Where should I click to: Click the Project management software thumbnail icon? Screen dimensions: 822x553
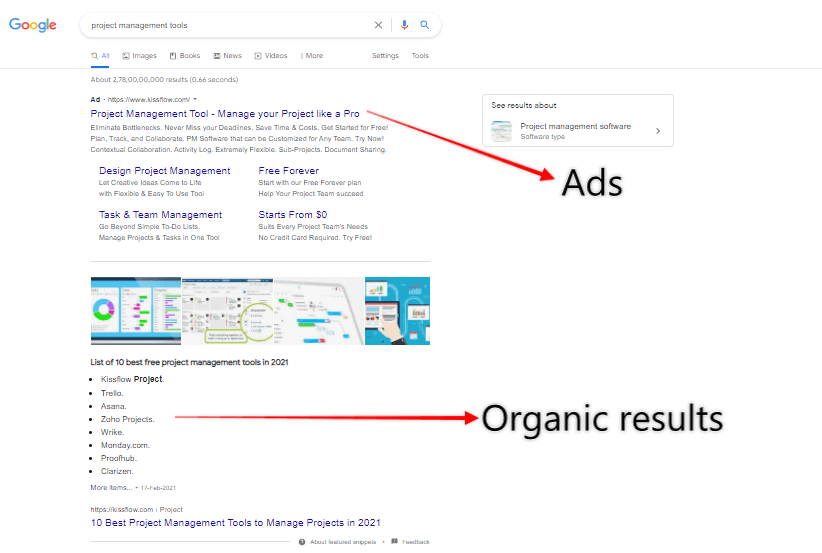tap(501, 131)
